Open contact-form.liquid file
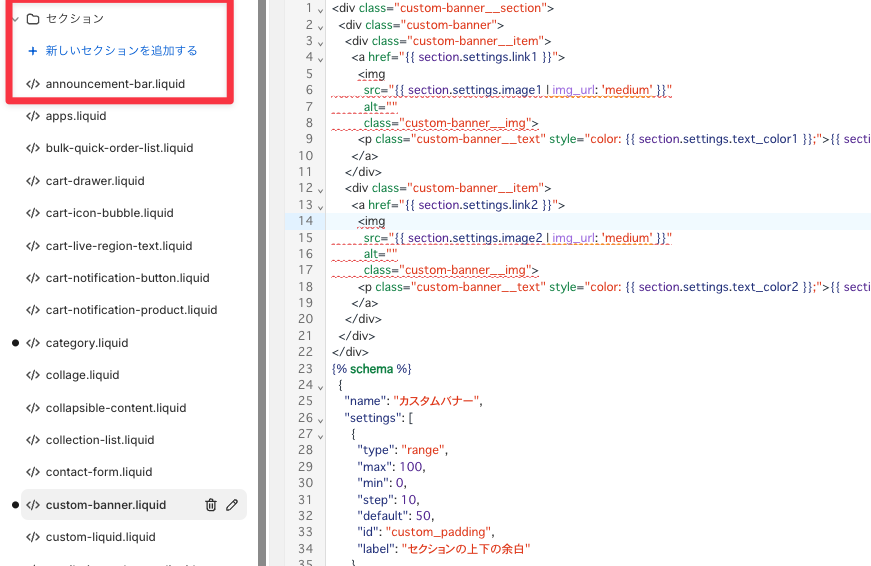 99,472
